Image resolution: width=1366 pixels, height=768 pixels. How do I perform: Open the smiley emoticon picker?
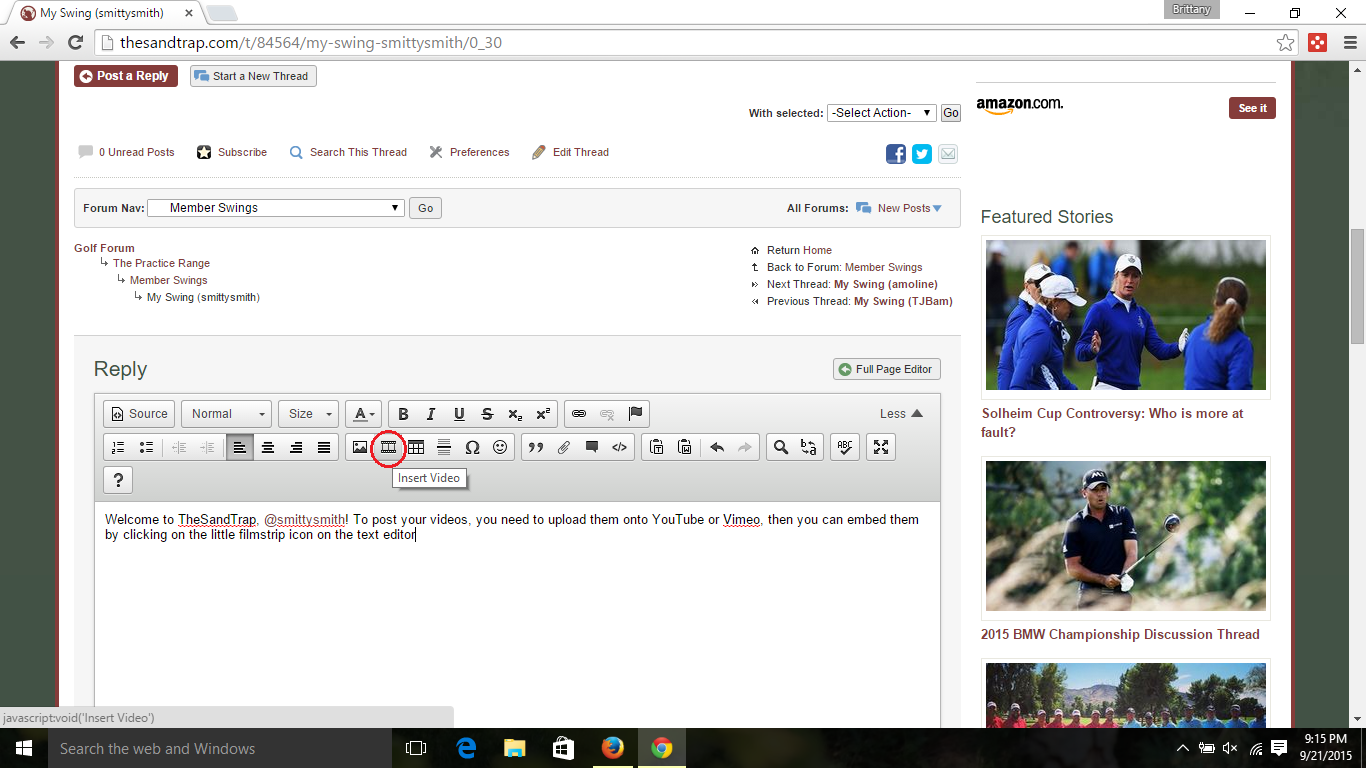500,448
